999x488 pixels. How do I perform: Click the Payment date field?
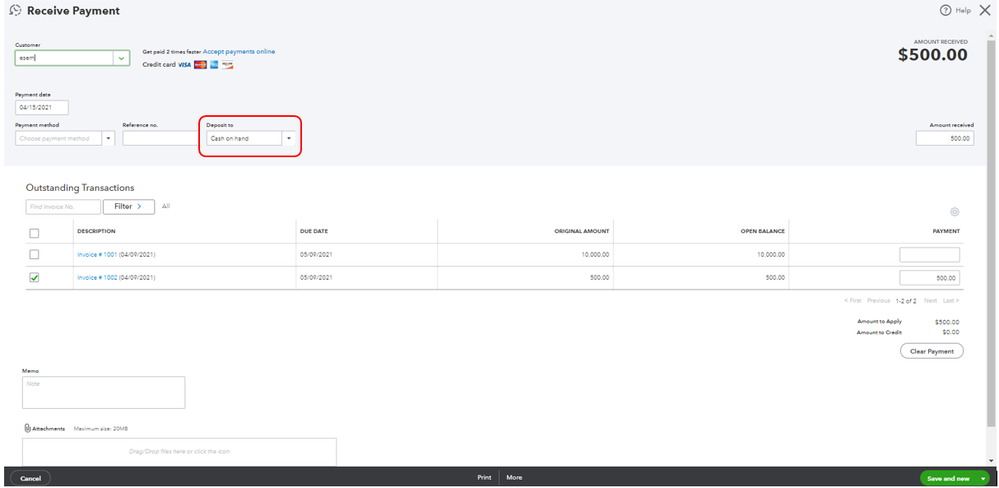click(42, 108)
